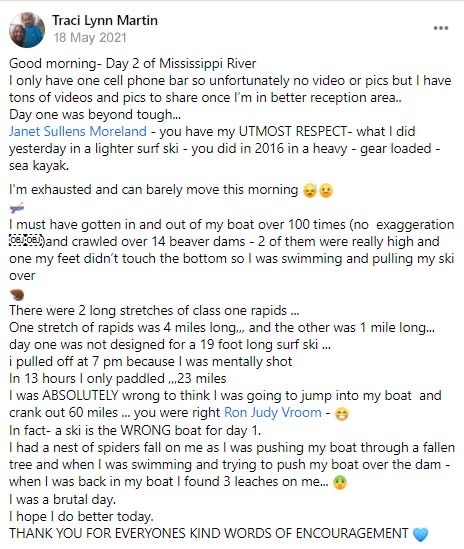Screen dimensions: 464x549
Task: Click the nauseated green face emoji
Action: click(340, 483)
